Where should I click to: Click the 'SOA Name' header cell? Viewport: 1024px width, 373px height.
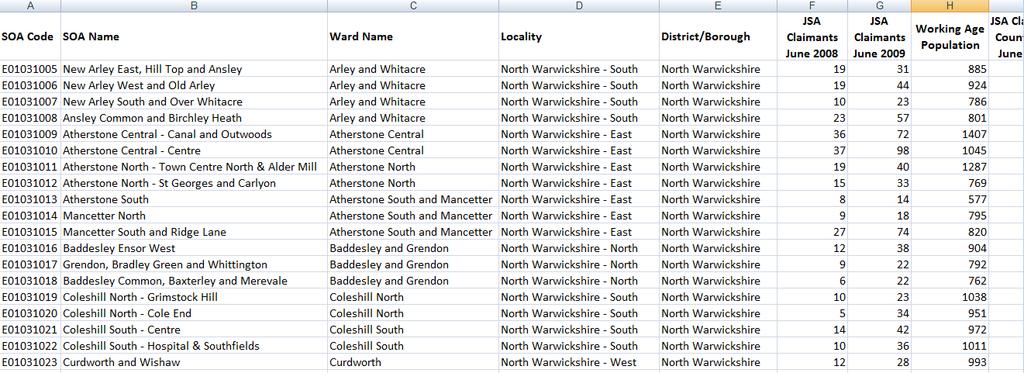[194, 37]
